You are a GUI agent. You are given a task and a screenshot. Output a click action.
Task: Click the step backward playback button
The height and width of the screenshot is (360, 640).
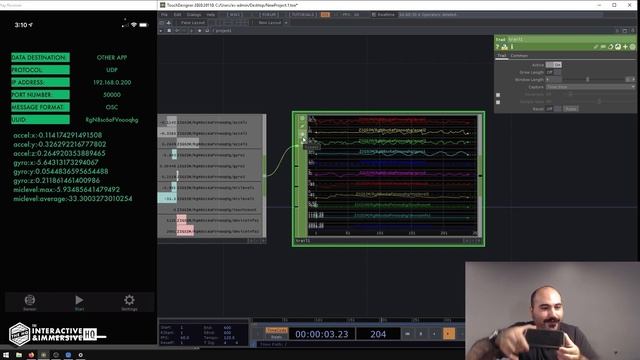[x=434, y=334]
